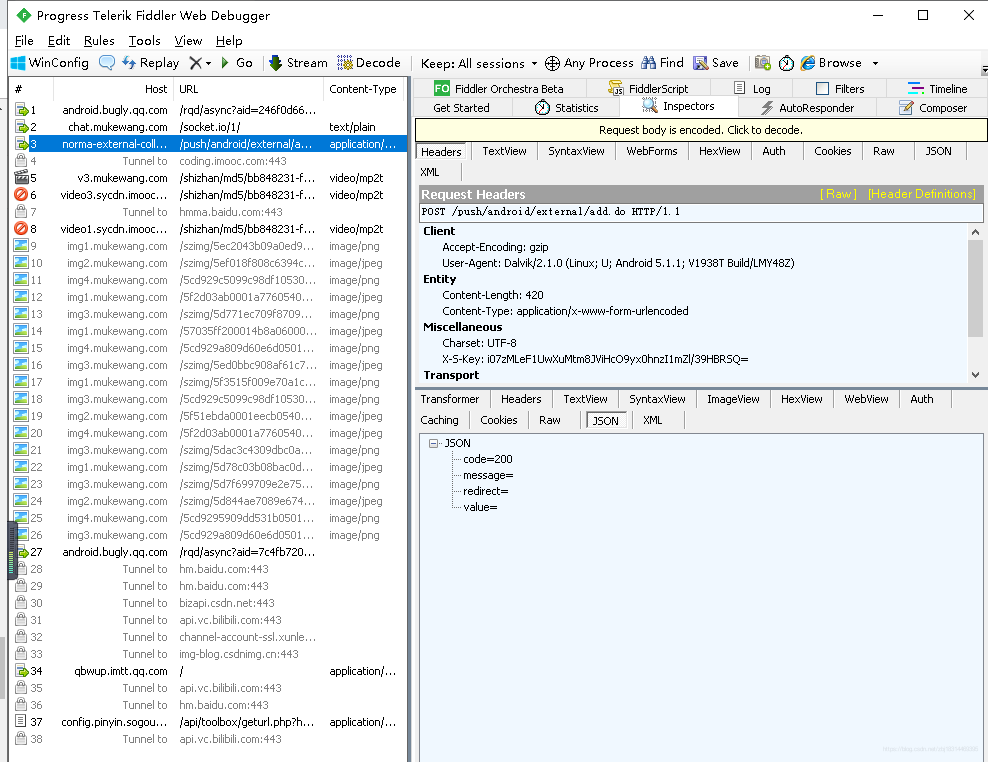The width and height of the screenshot is (988, 762).
Task: Select session 30 bizapi.csdn.net tunnel row
Action: point(209,603)
